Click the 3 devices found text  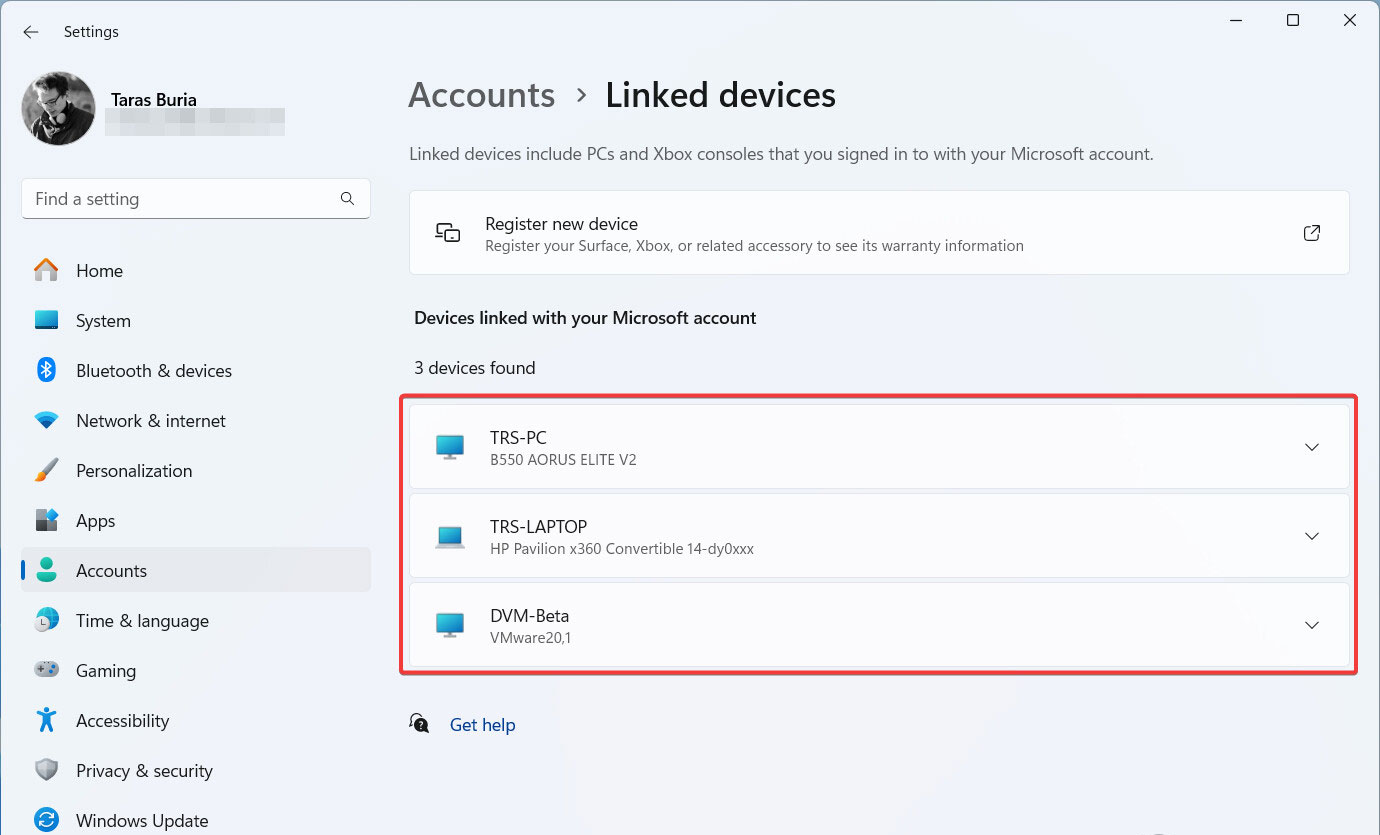click(475, 368)
